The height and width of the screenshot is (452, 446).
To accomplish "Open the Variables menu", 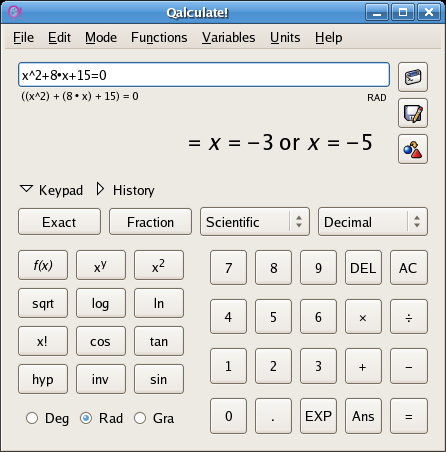I will (229, 37).
